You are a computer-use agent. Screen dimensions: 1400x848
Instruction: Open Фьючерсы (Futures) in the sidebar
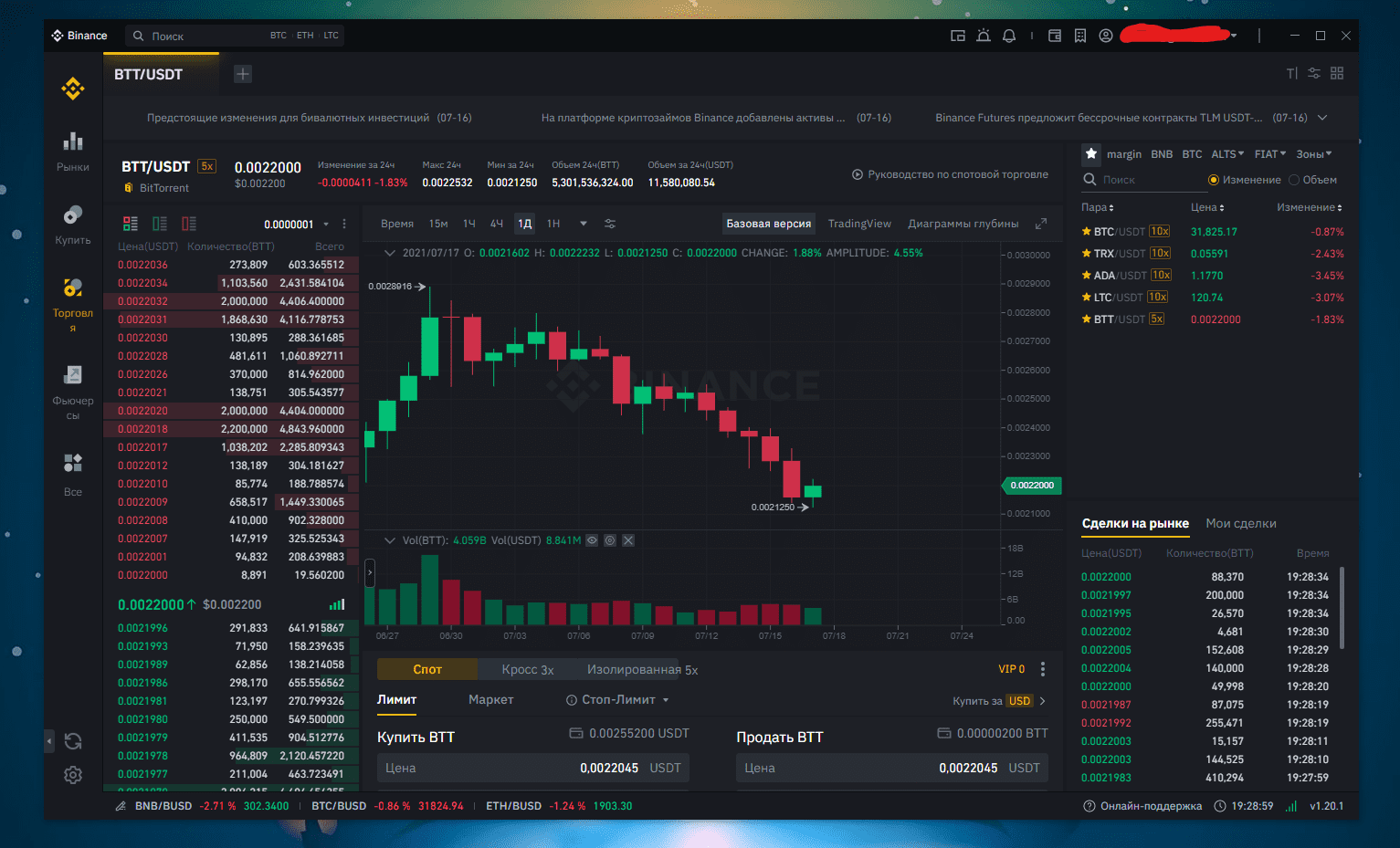[73, 393]
